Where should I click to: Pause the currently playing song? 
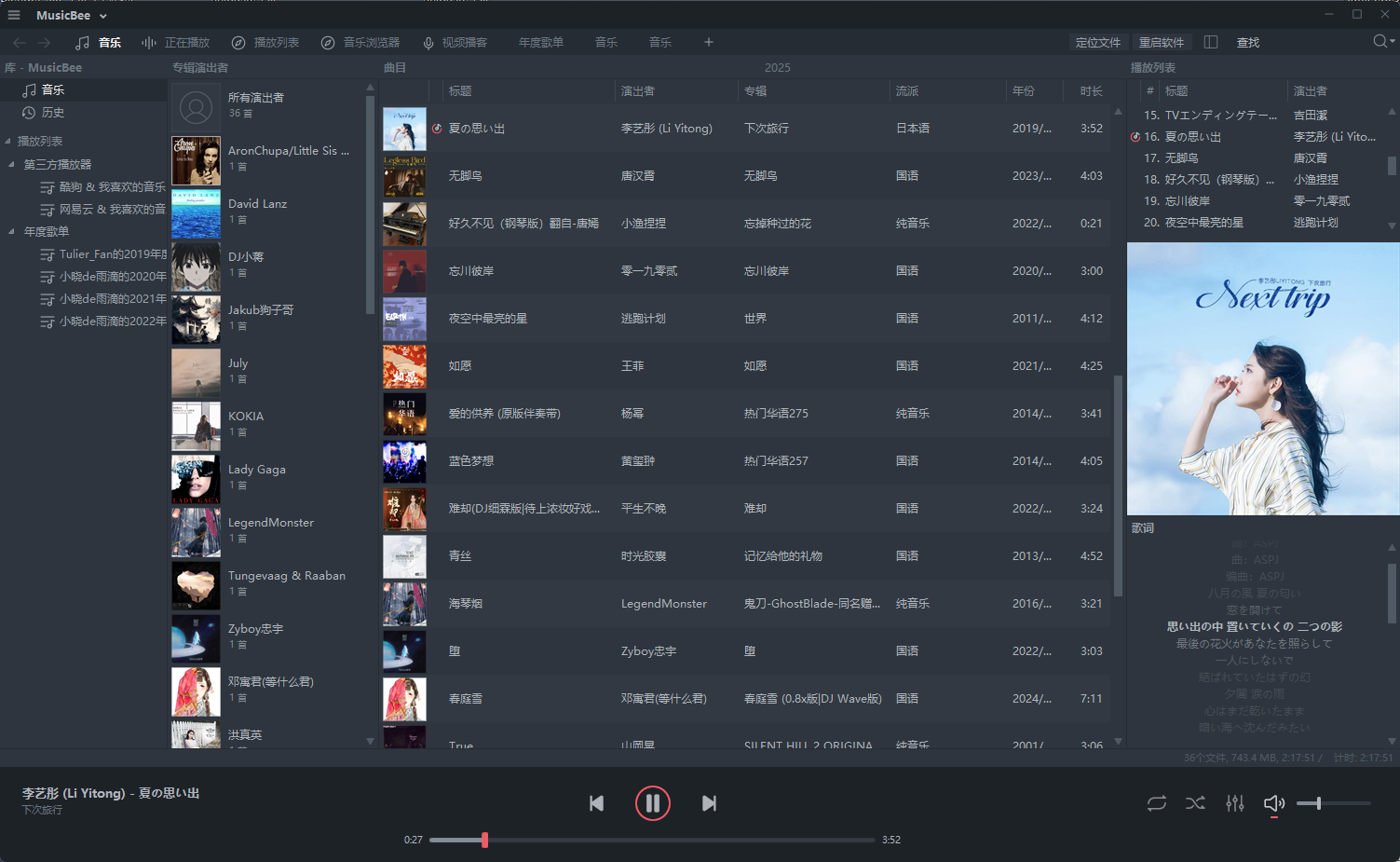point(652,803)
